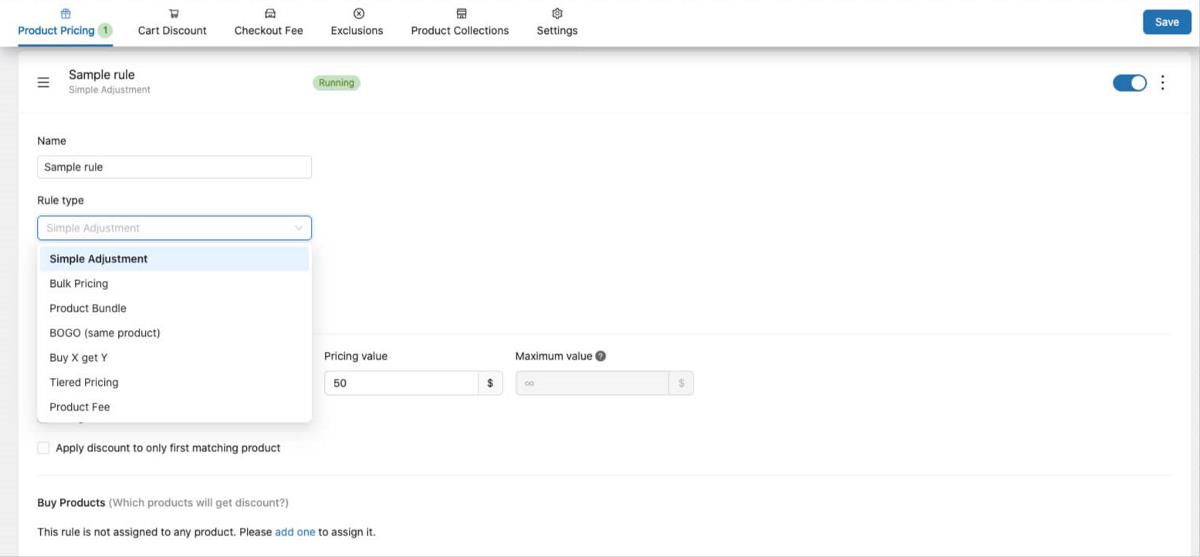Collapse the Rule type dropdown

[x=298, y=228]
